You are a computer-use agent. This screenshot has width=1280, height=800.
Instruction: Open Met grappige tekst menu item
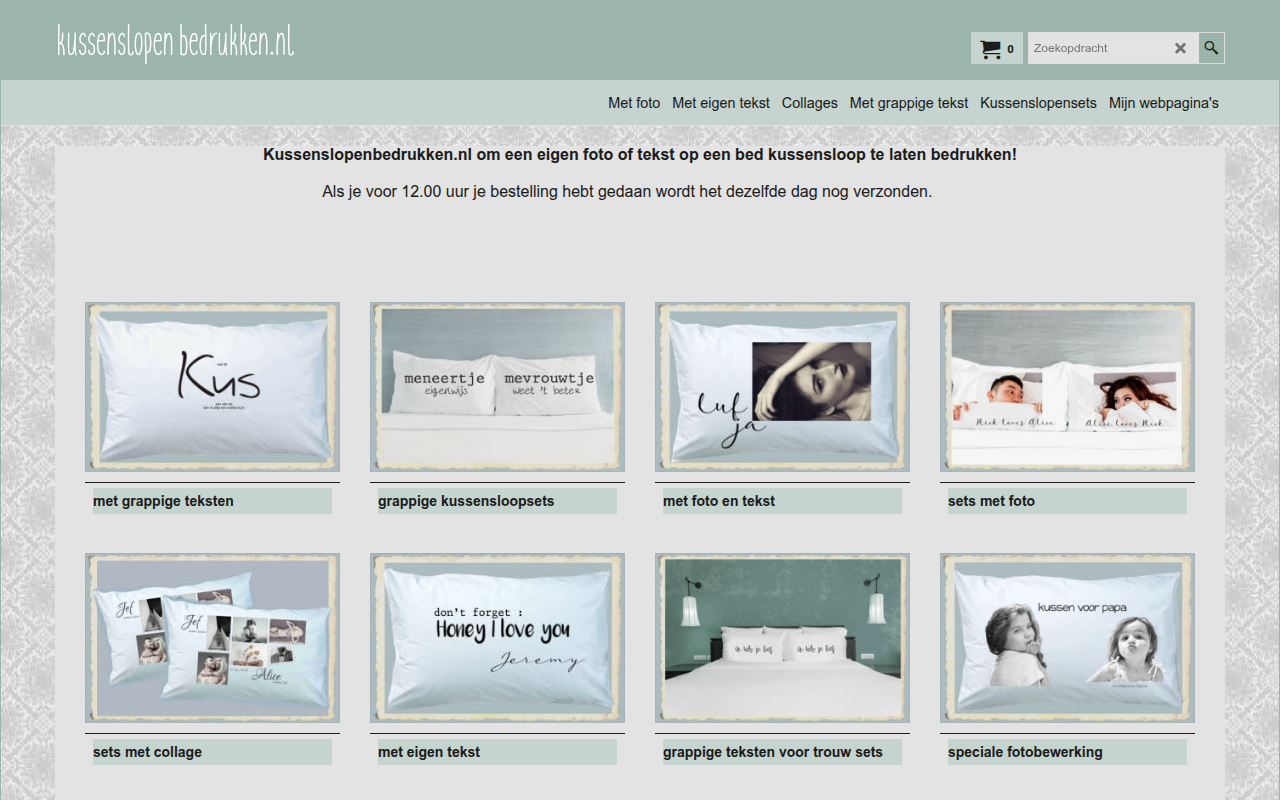(909, 103)
